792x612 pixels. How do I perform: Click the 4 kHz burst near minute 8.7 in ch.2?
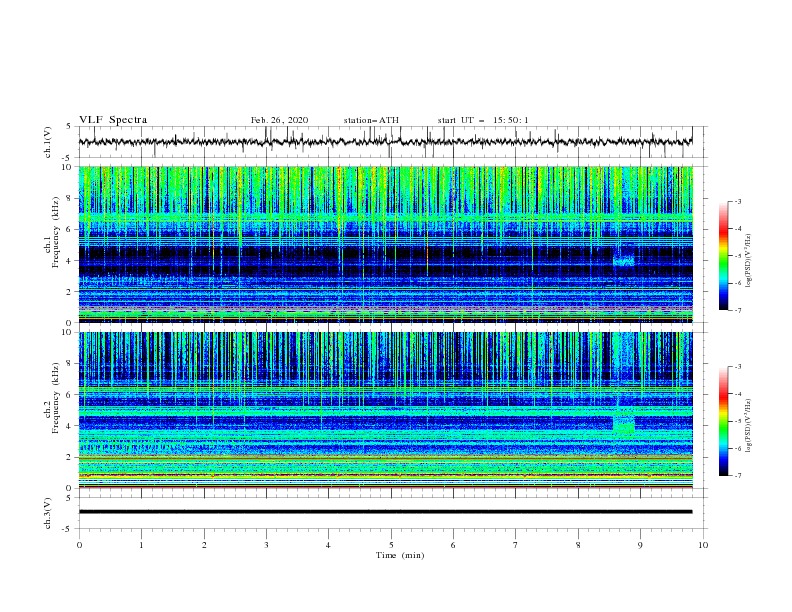click(x=623, y=424)
